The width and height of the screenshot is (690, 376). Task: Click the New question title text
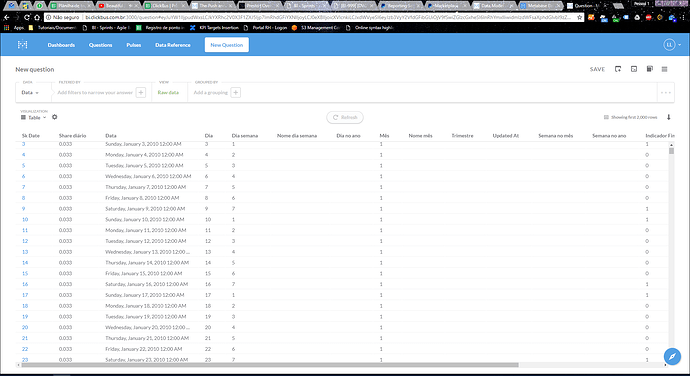tap(35, 69)
